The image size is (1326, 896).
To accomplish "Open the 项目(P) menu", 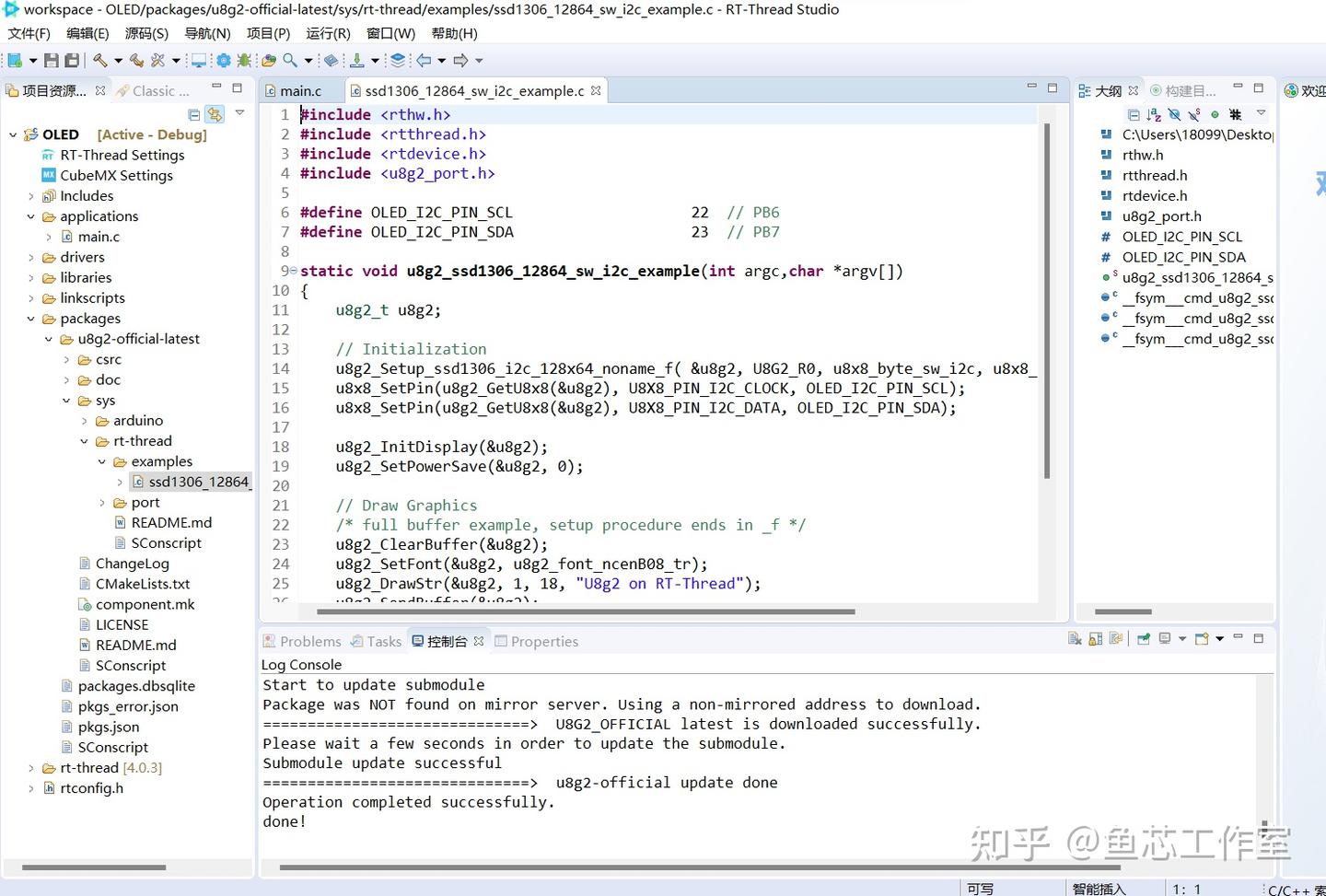I will [x=266, y=33].
